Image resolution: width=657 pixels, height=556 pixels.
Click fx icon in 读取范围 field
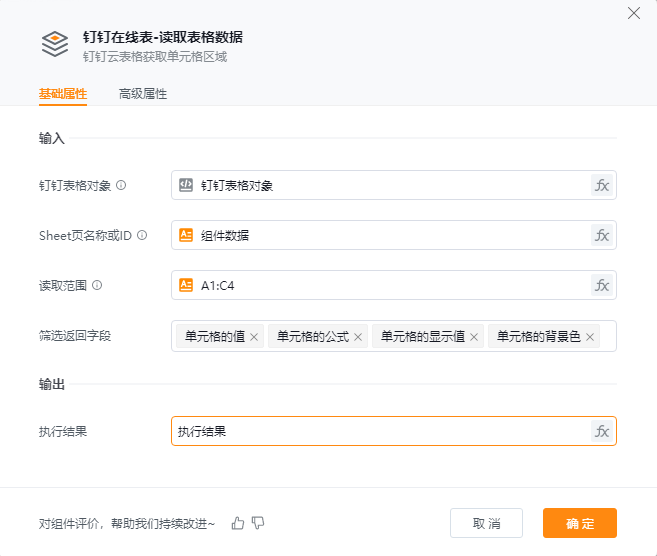[x=602, y=285]
